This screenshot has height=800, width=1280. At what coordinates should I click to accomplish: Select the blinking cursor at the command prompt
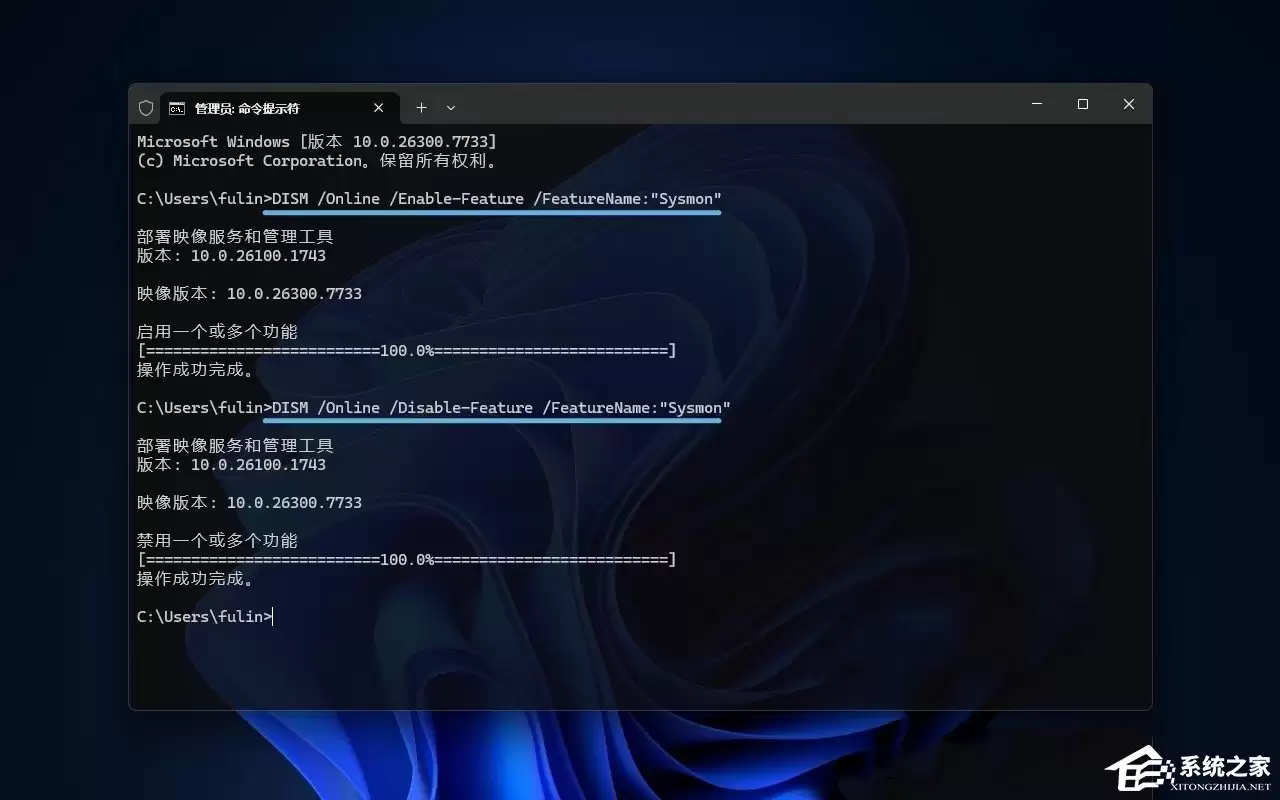coord(272,617)
